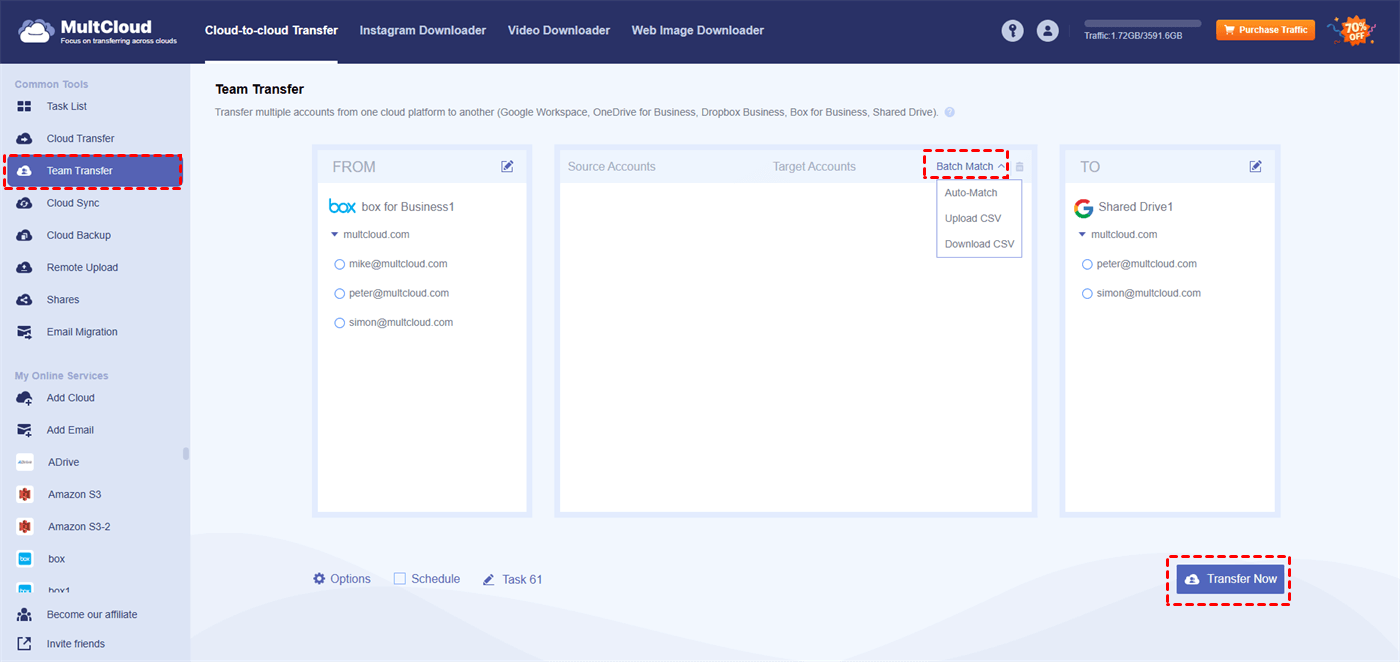Click the Add Cloud icon
Image resolution: width=1400 pixels, height=662 pixels.
(24, 398)
